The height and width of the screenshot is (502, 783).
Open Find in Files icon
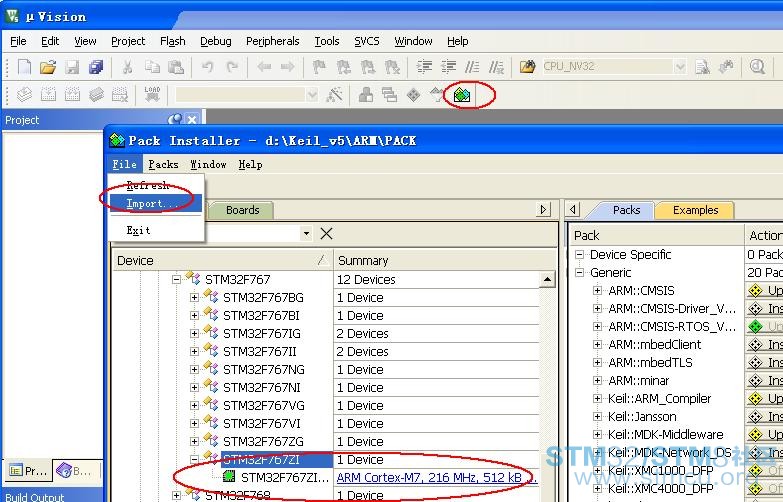(527, 66)
